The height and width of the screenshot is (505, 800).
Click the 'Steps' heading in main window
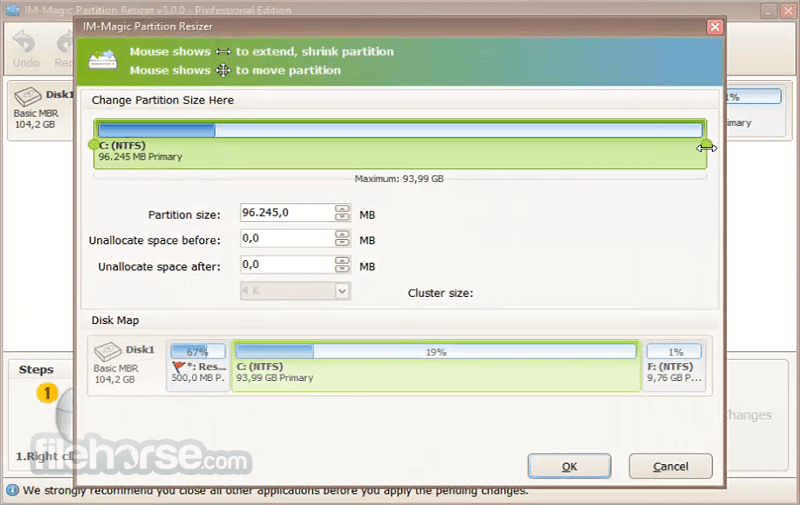[x=36, y=369]
